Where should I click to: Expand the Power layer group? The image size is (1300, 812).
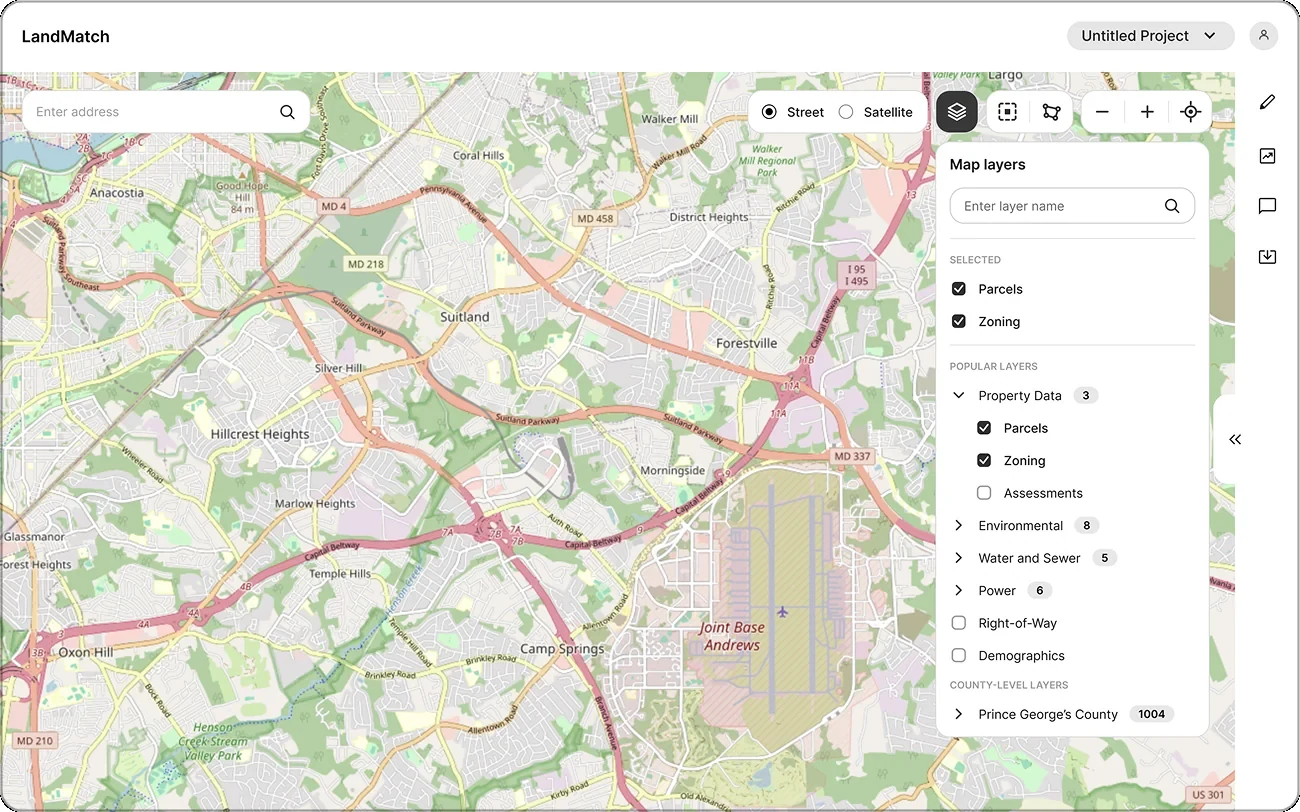(x=959, y=591)
